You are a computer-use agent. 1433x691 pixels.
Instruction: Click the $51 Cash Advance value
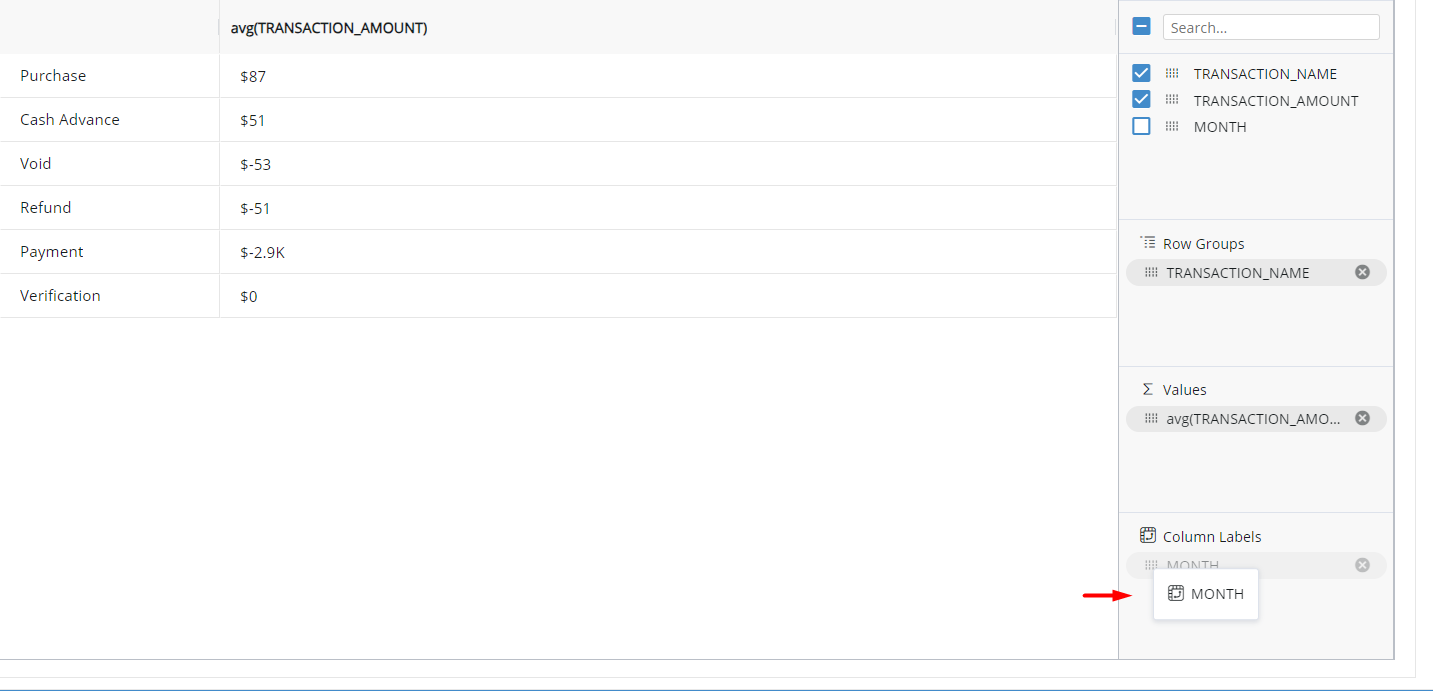(253, 120)
